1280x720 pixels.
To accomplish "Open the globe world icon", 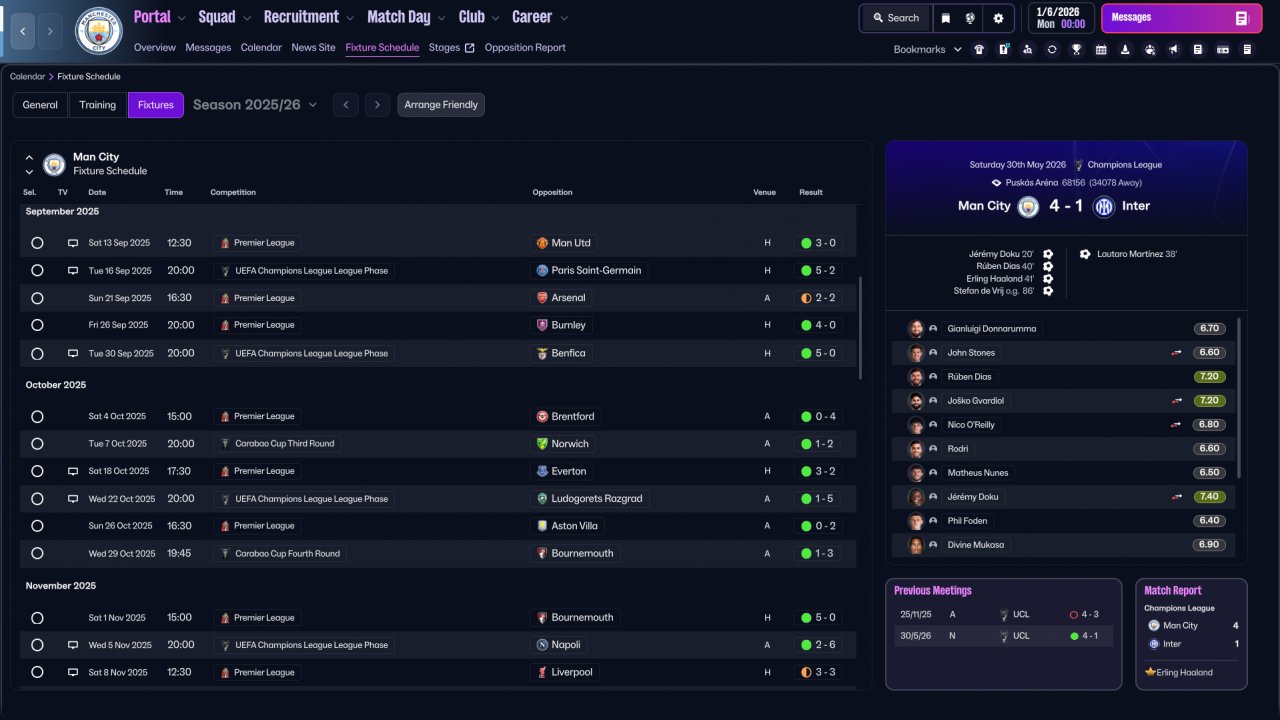I will tap(970, 18).
